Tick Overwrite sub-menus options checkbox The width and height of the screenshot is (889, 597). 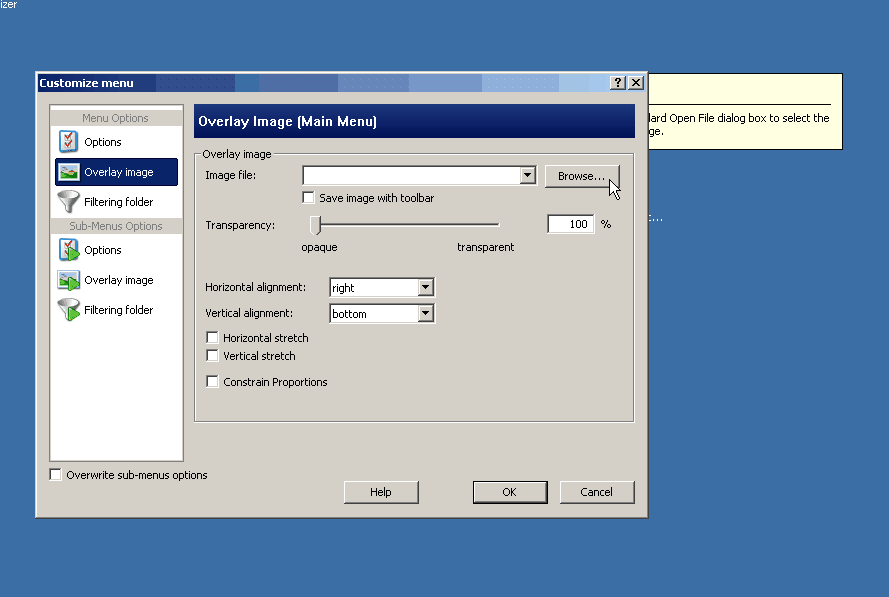[56, 475]
